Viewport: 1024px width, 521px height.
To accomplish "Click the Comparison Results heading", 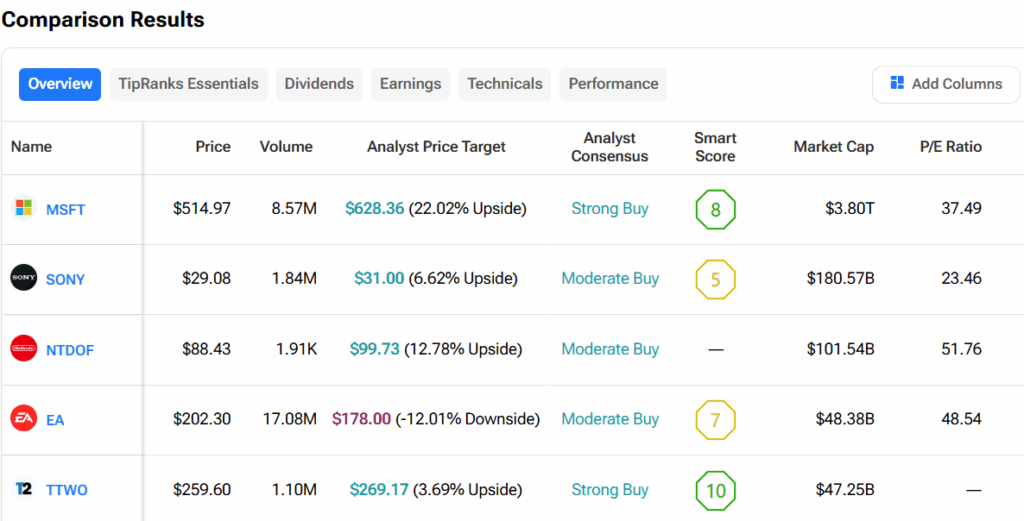I will pyautogui.click(x=103, y=20).
